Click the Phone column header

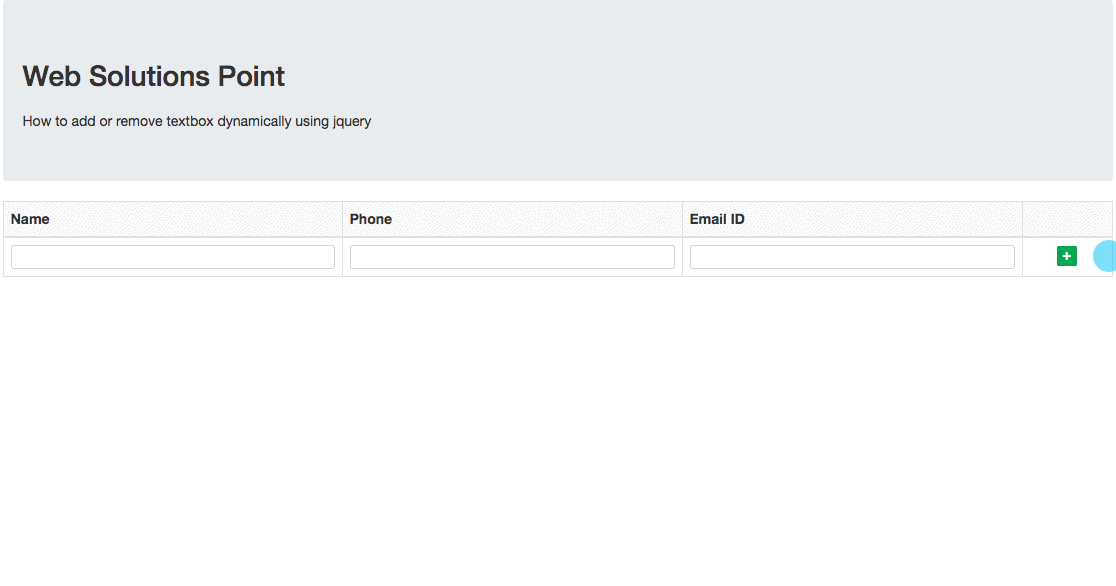click(x=371, y=219)
